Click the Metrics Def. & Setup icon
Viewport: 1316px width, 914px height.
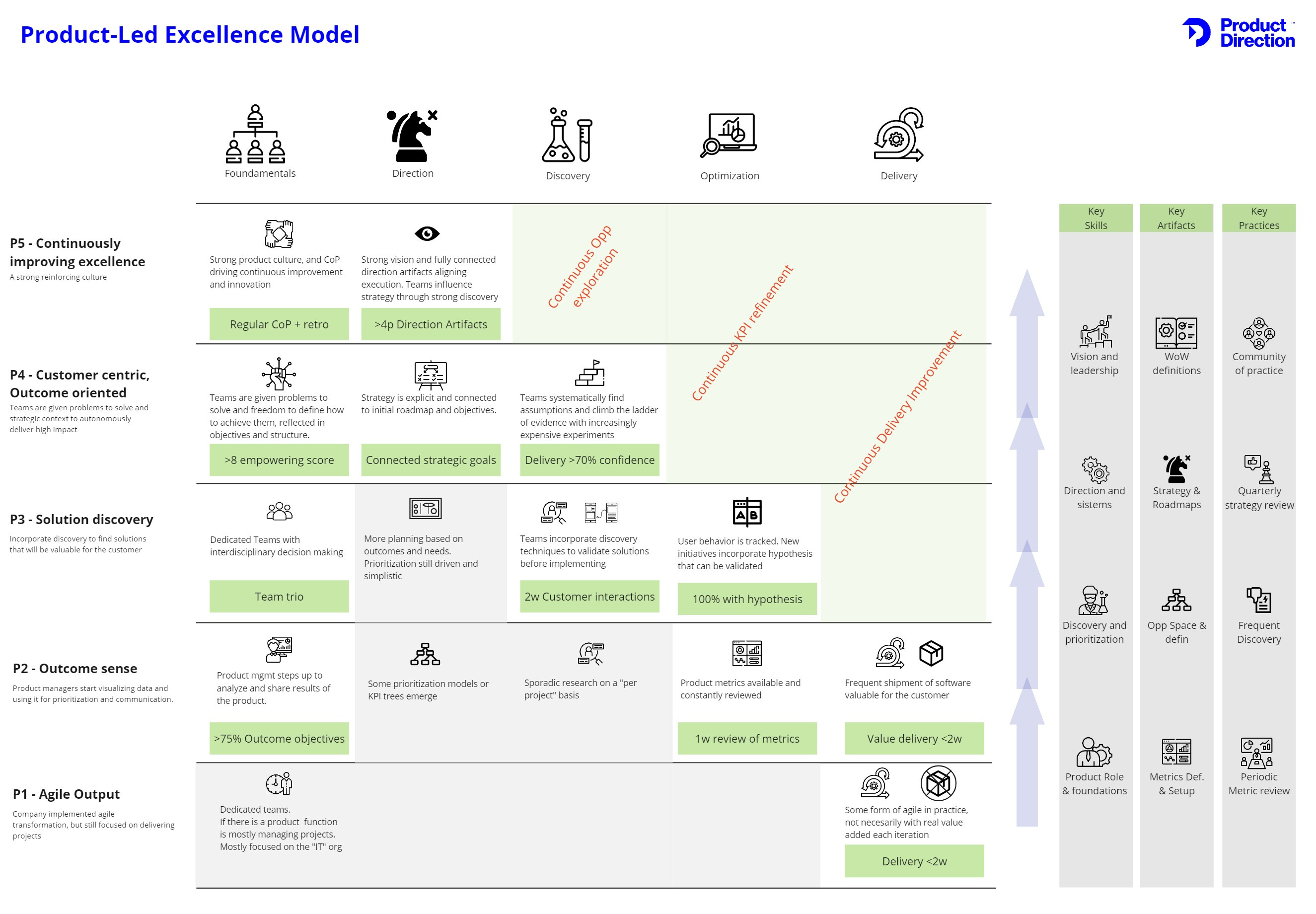click(1176, 752)
